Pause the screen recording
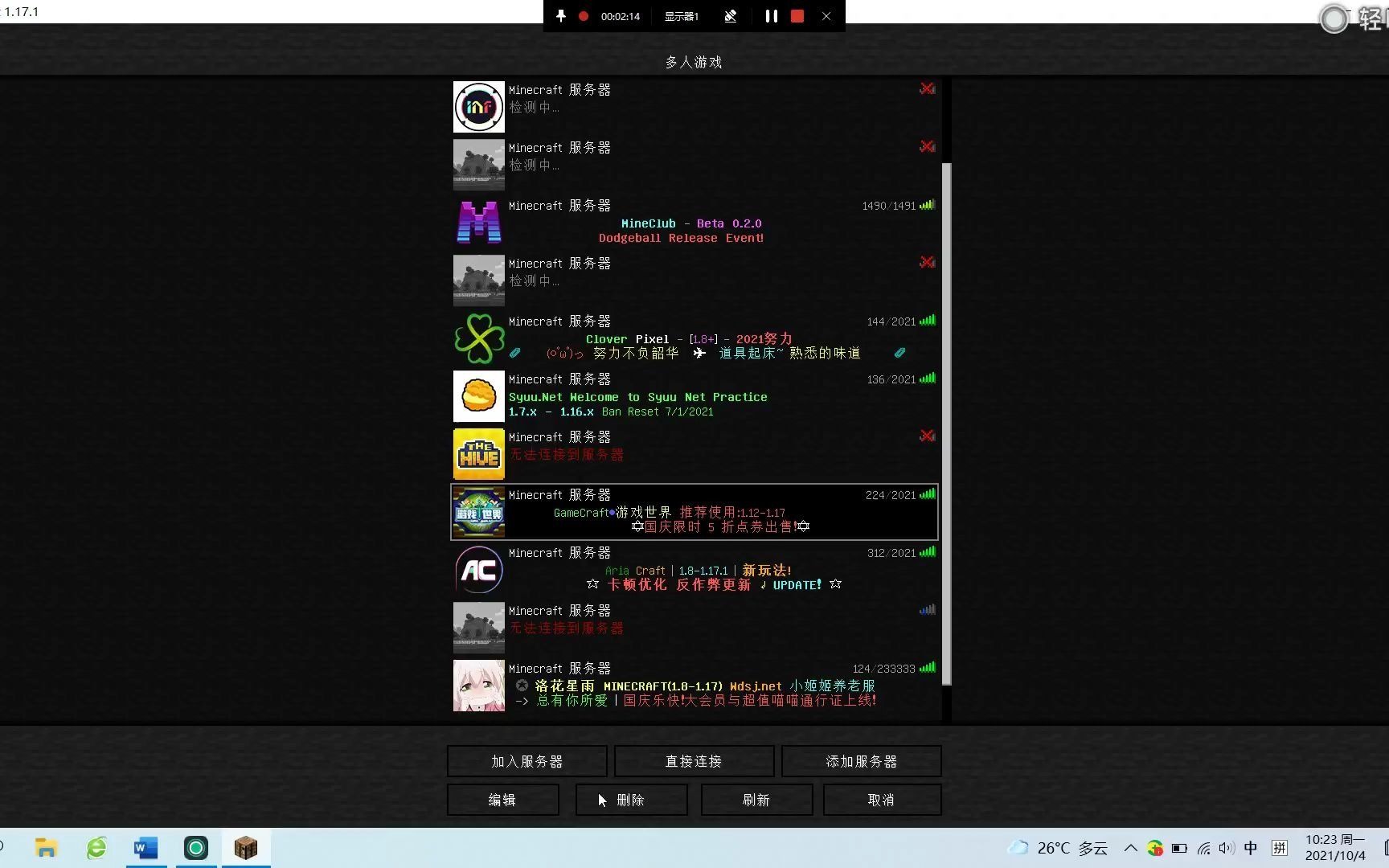Screen dimensions: 1389x868 771,16
